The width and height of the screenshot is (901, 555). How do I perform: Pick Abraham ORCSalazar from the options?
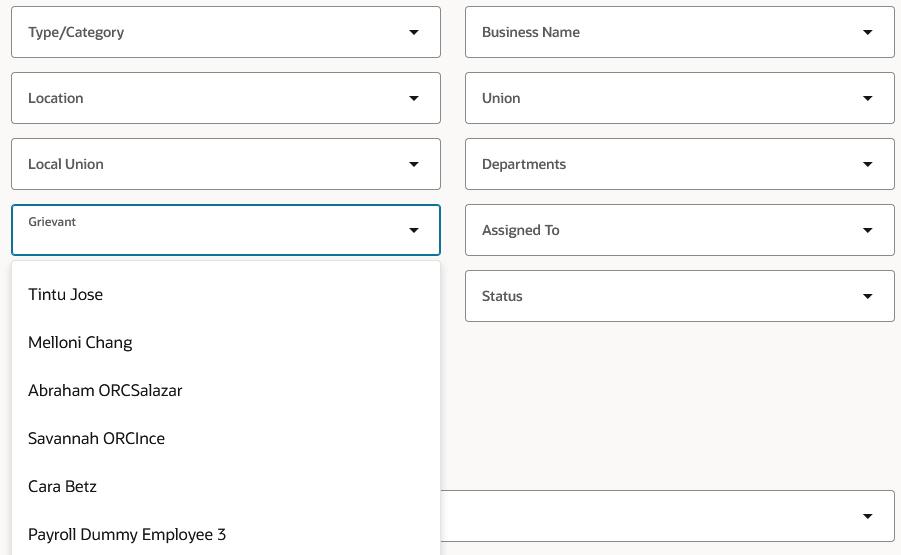226,391
